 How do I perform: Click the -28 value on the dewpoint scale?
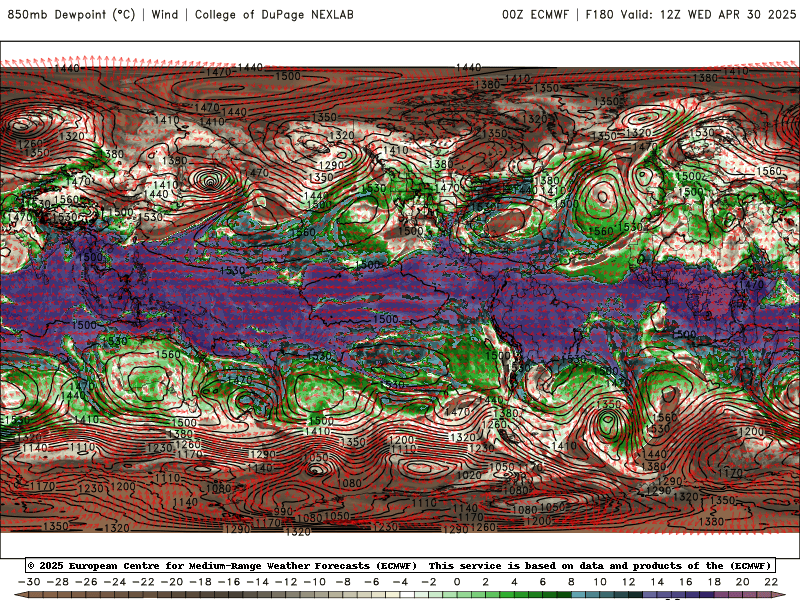(58, 582)
